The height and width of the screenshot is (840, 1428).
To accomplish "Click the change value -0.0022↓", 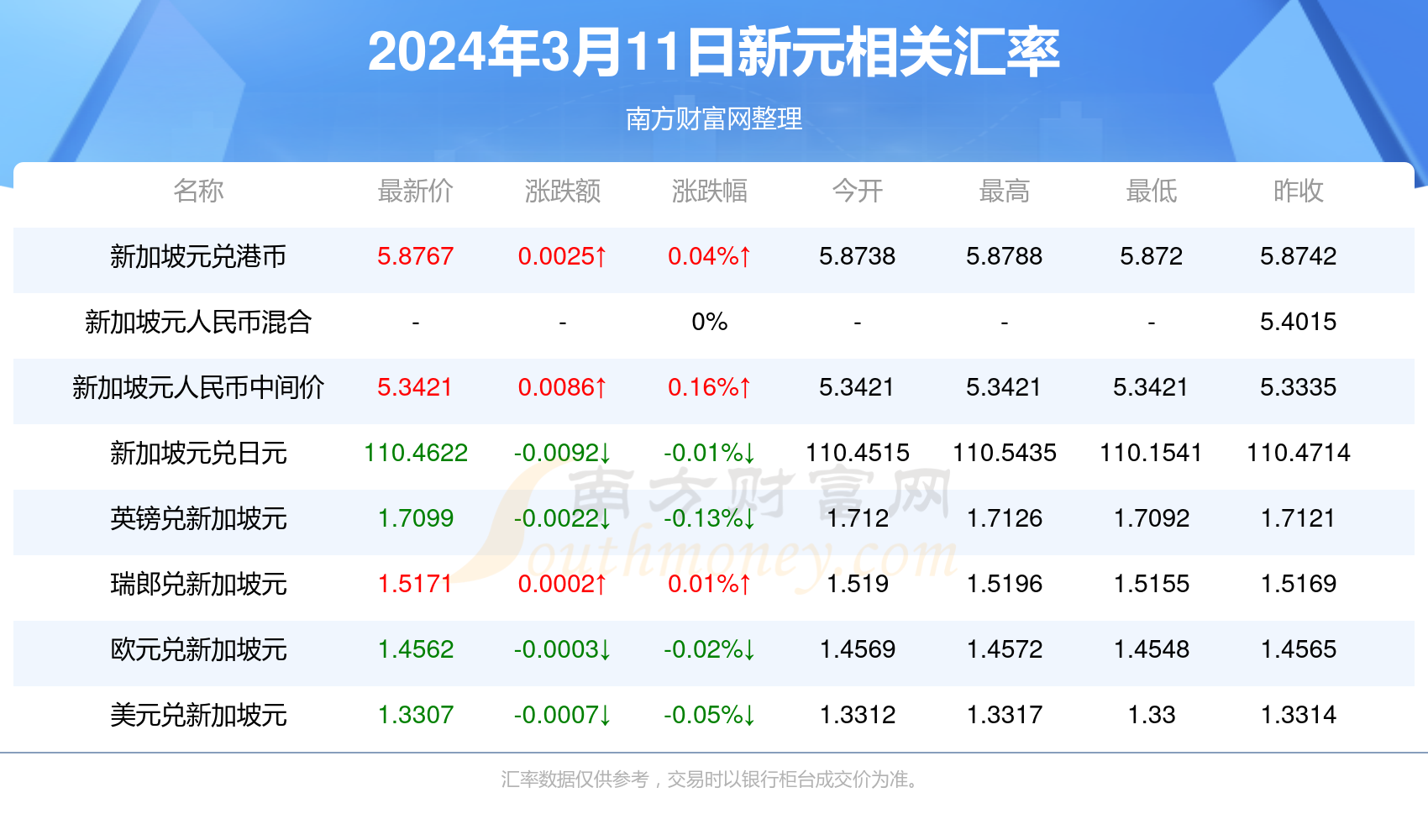I will [x=563, y=518].
